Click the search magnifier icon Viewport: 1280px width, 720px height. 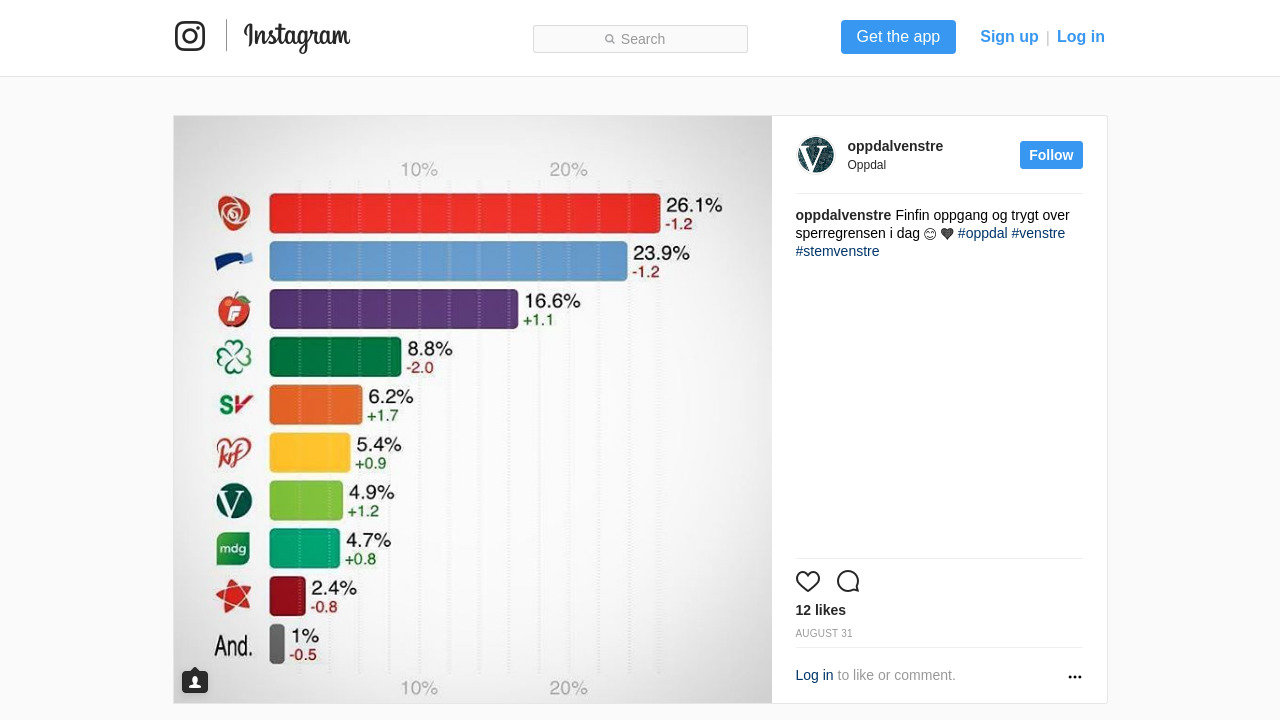pyautogui.click(x=610, y=39)
